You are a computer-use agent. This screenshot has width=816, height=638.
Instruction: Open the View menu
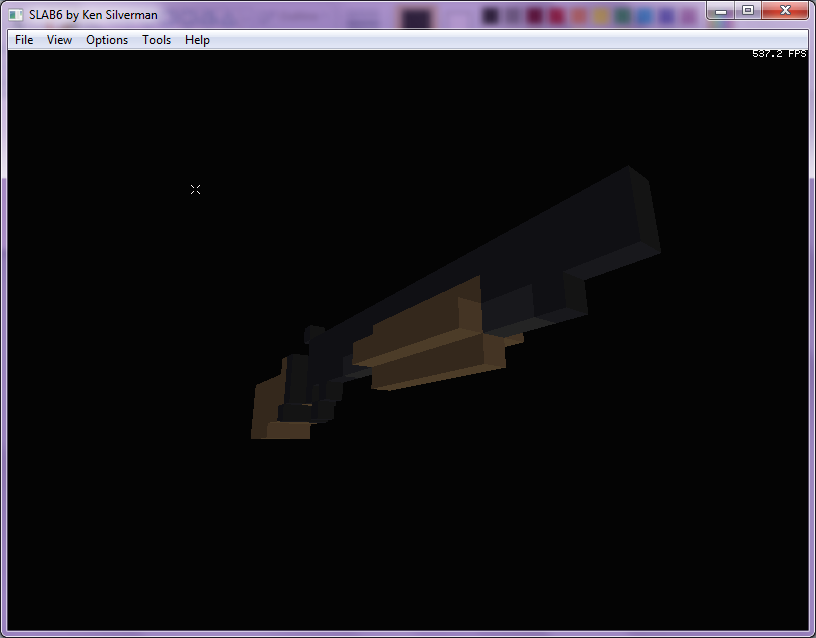pos(59,40)
